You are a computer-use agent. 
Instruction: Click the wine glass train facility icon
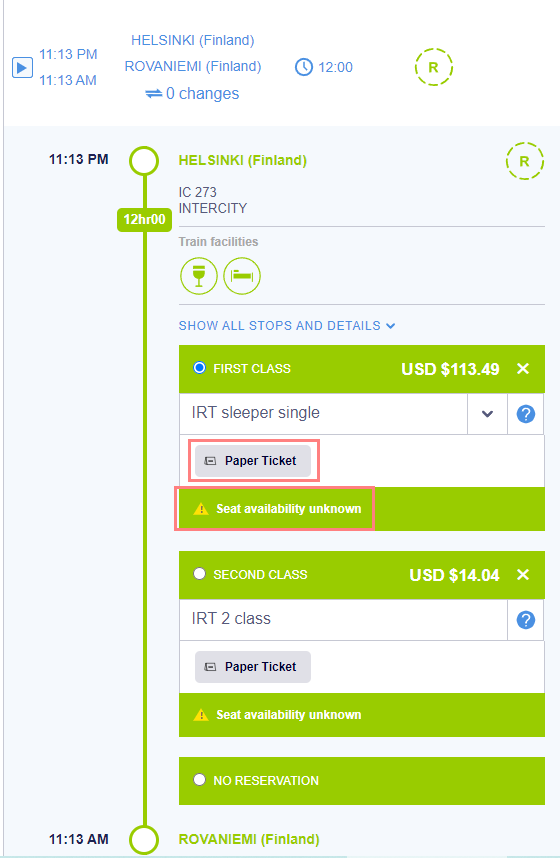point(199,276)
